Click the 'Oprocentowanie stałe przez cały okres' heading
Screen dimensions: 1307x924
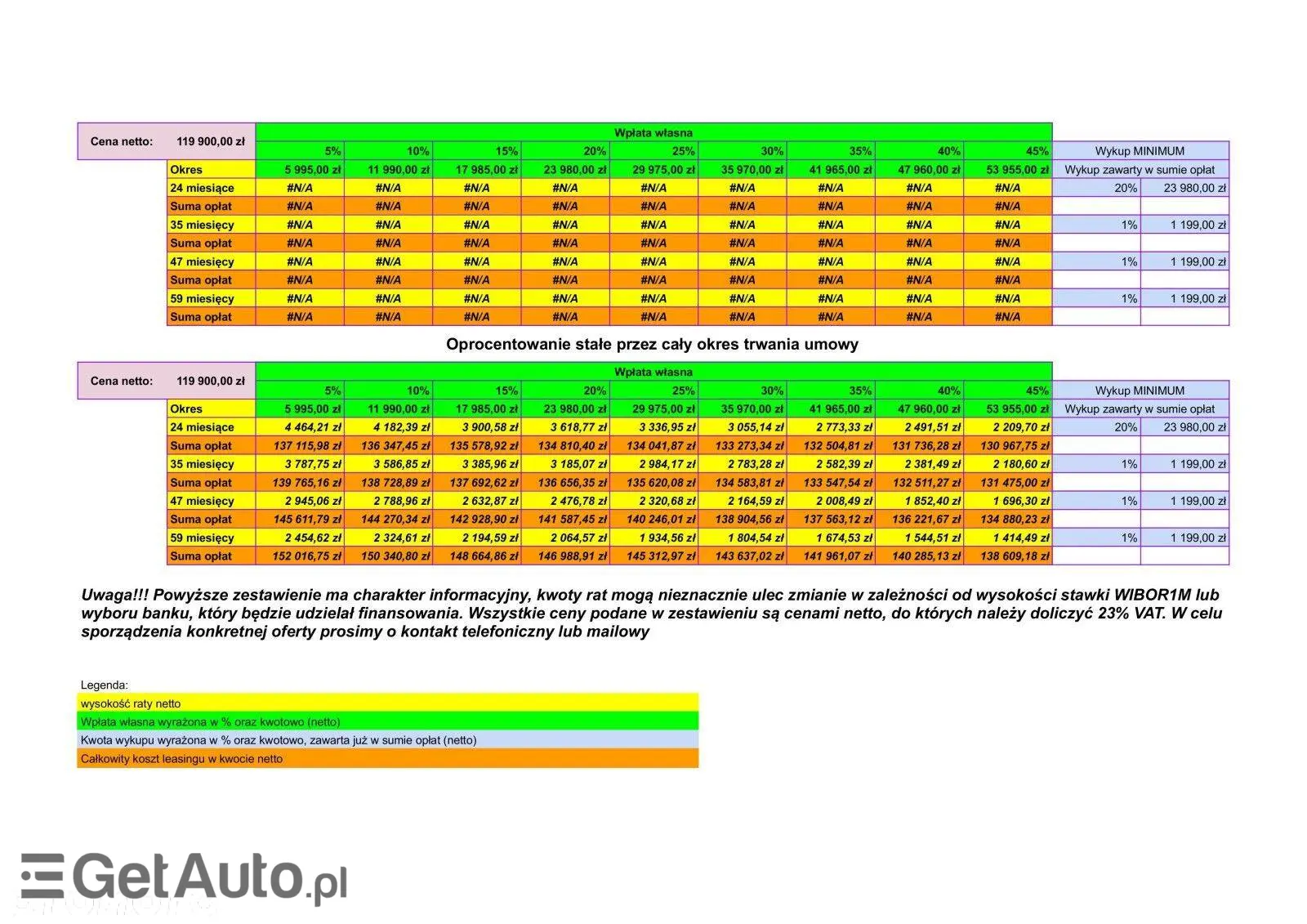[x=652, y=344]
